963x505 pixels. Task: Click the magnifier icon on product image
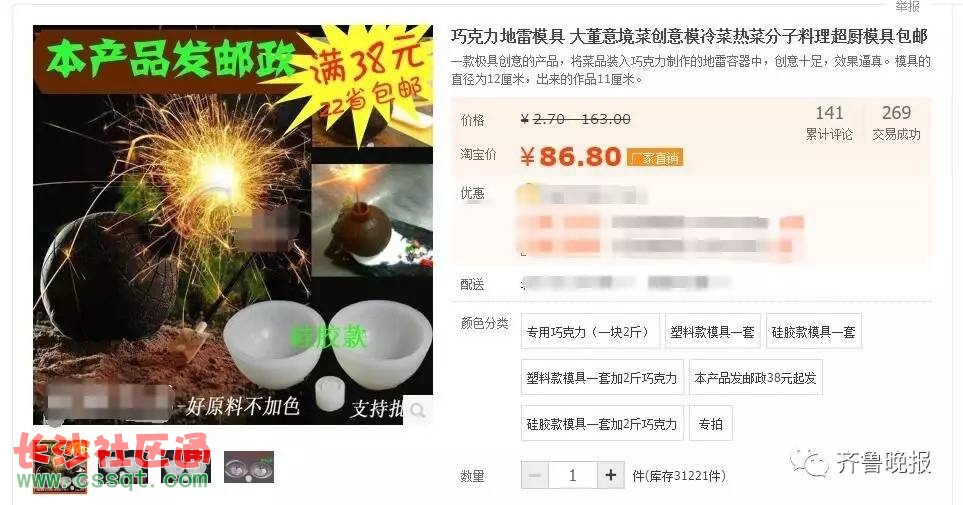point(418,410)
